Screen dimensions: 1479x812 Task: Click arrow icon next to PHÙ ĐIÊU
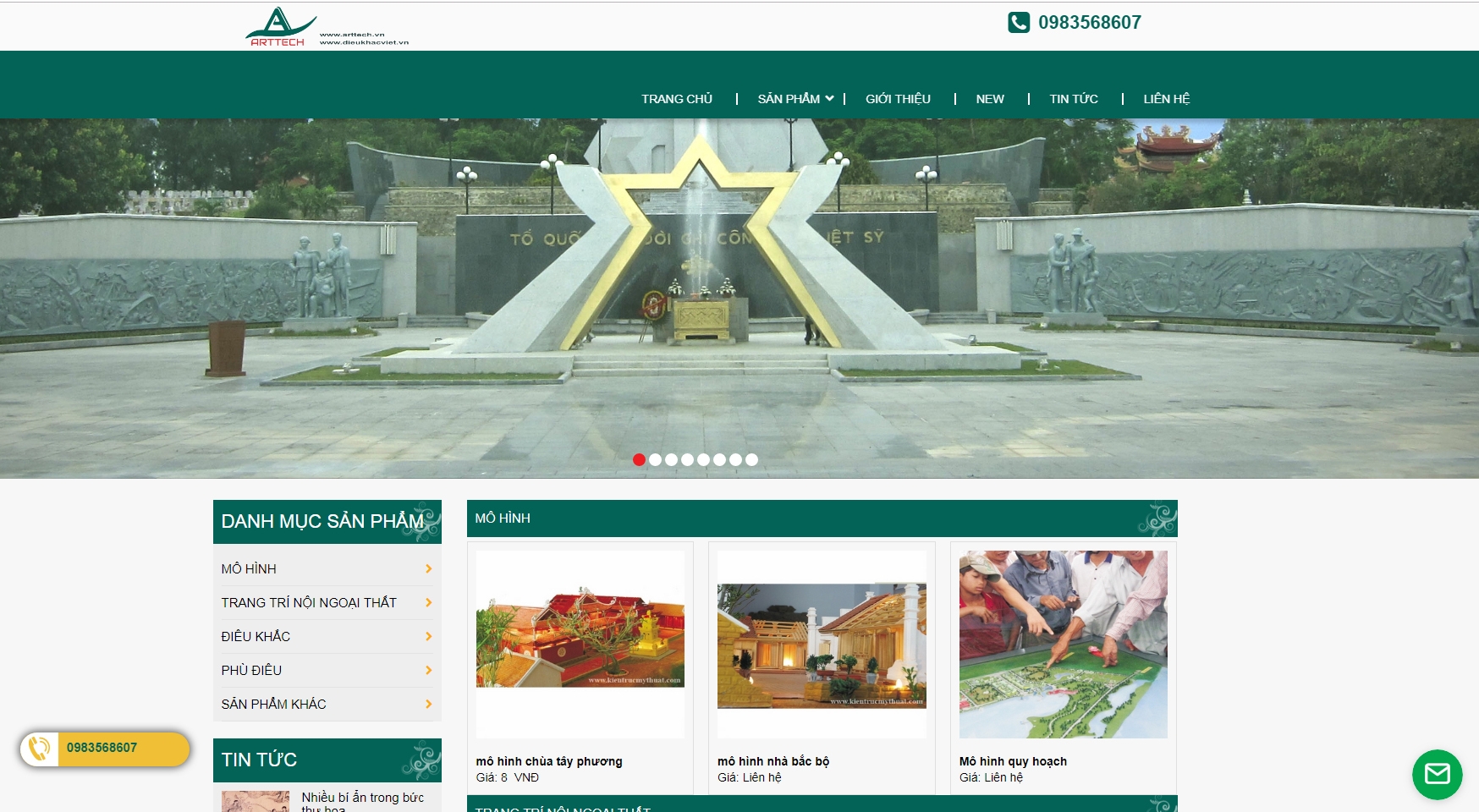point(429,671)
